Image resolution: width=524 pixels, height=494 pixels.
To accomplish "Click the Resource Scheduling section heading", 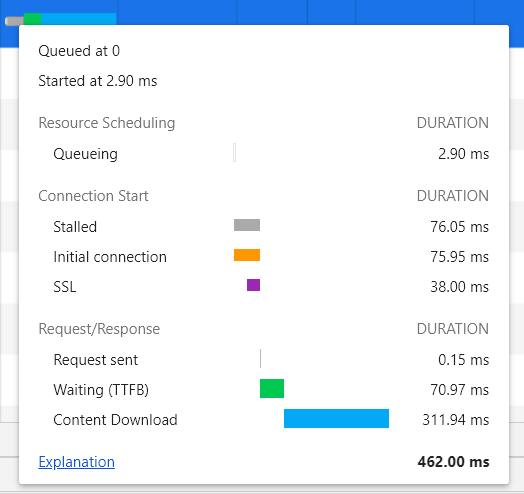I will click(107, 123).
